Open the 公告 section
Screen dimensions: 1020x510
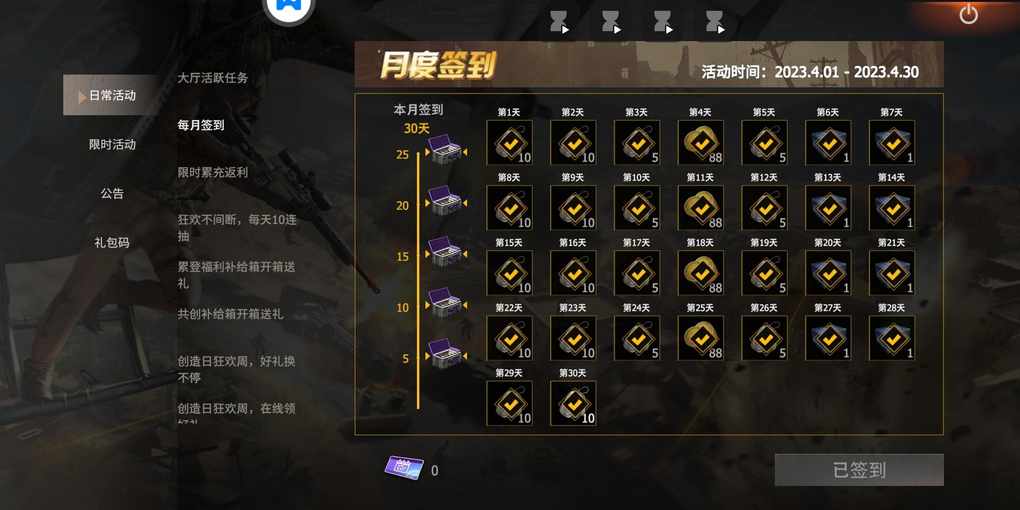tap(112, 193)
